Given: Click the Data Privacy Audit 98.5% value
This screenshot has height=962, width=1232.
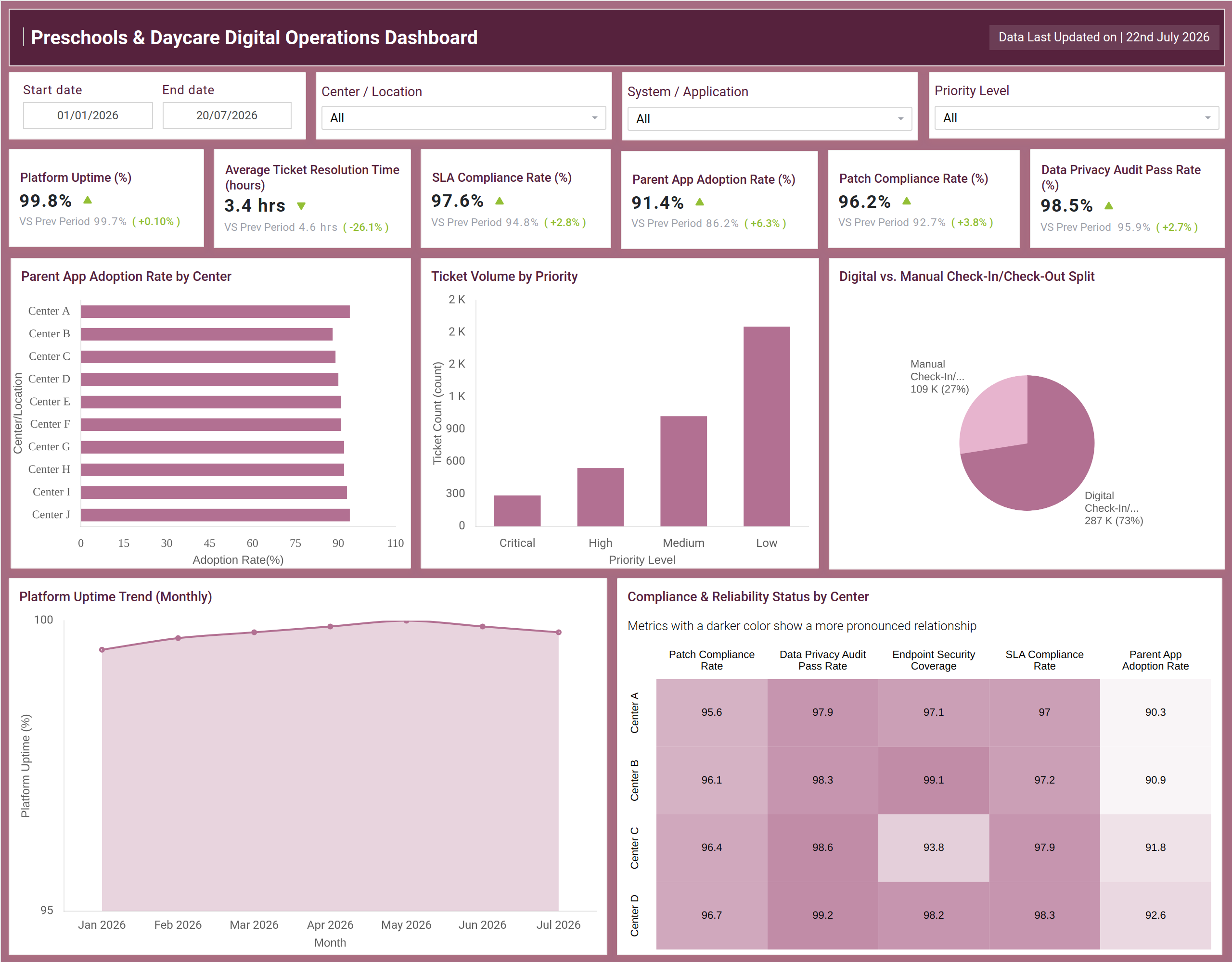Looking at the screenshot, I should [1067, 205].
